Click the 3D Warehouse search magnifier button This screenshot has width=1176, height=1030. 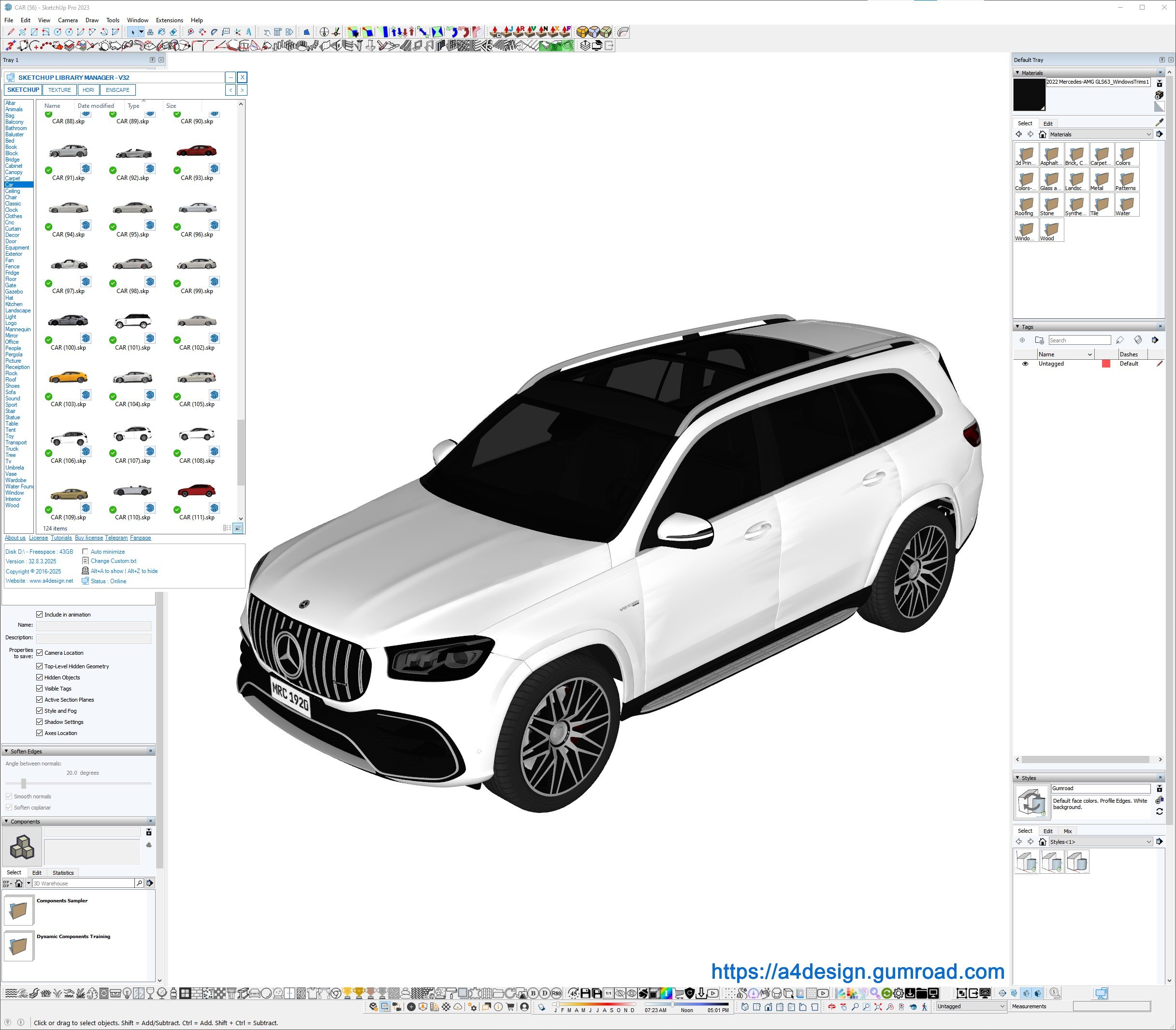point(139,883)
